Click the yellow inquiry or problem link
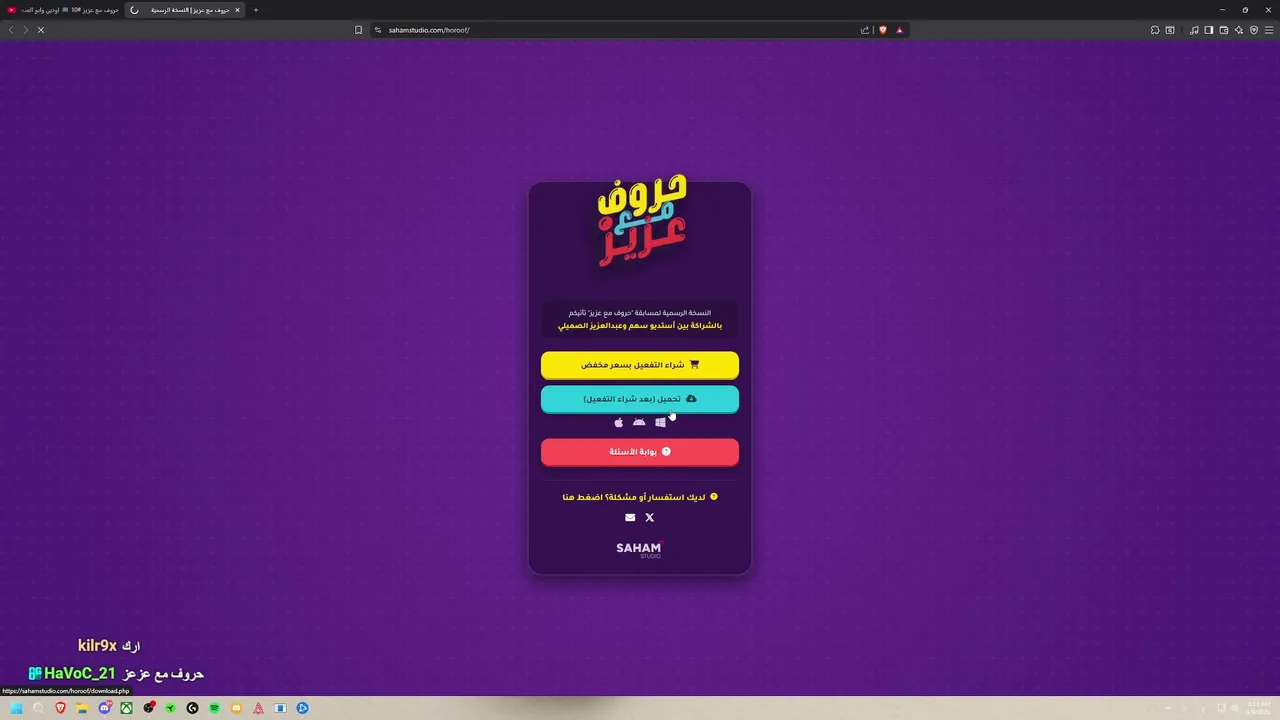Viewport: 1280px width, 720px height. 640,497
